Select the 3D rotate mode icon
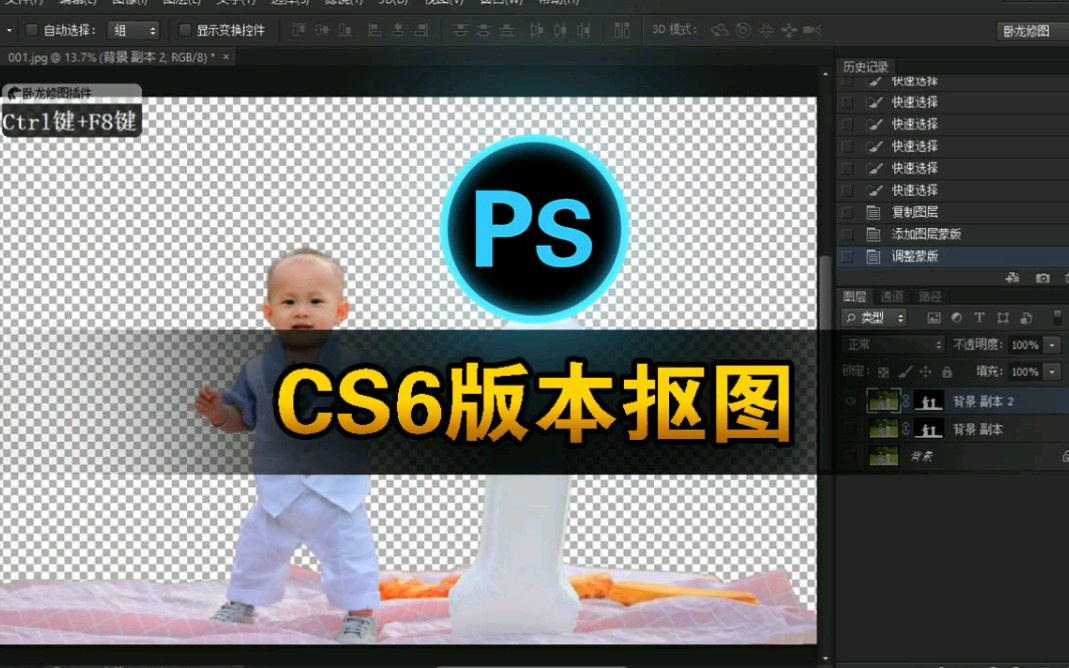This screenshot has width=1069, height=668. click(720, 30)
